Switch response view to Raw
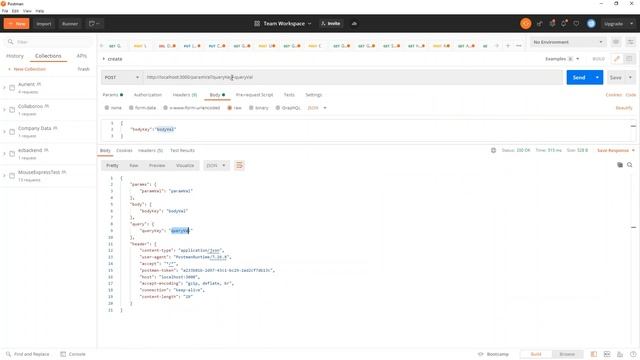Viewport: 640px width, 360px height. tap(134, 165)
